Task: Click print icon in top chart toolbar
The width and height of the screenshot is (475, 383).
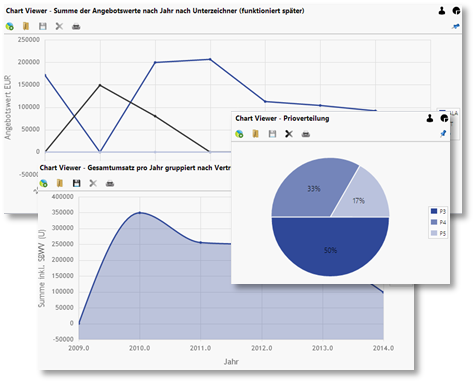Action: [76, 26]
